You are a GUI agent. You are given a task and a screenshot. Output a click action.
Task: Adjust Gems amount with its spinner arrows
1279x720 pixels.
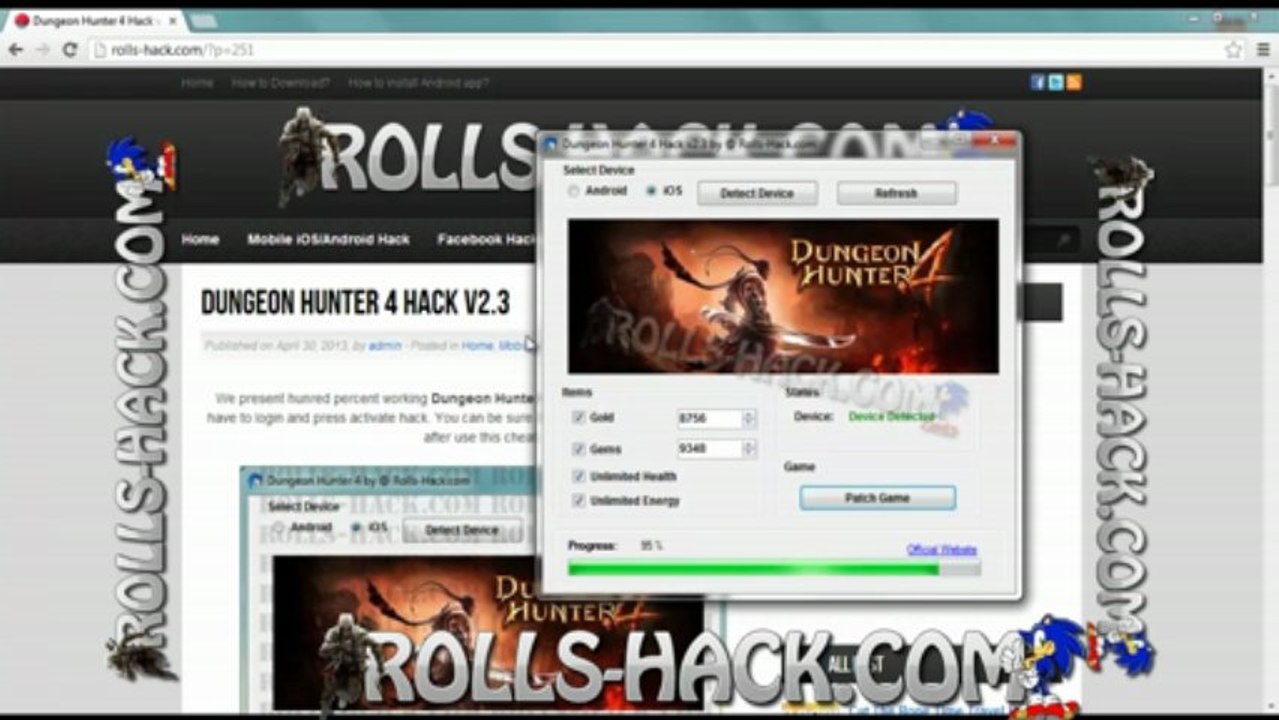coord(749,449)
